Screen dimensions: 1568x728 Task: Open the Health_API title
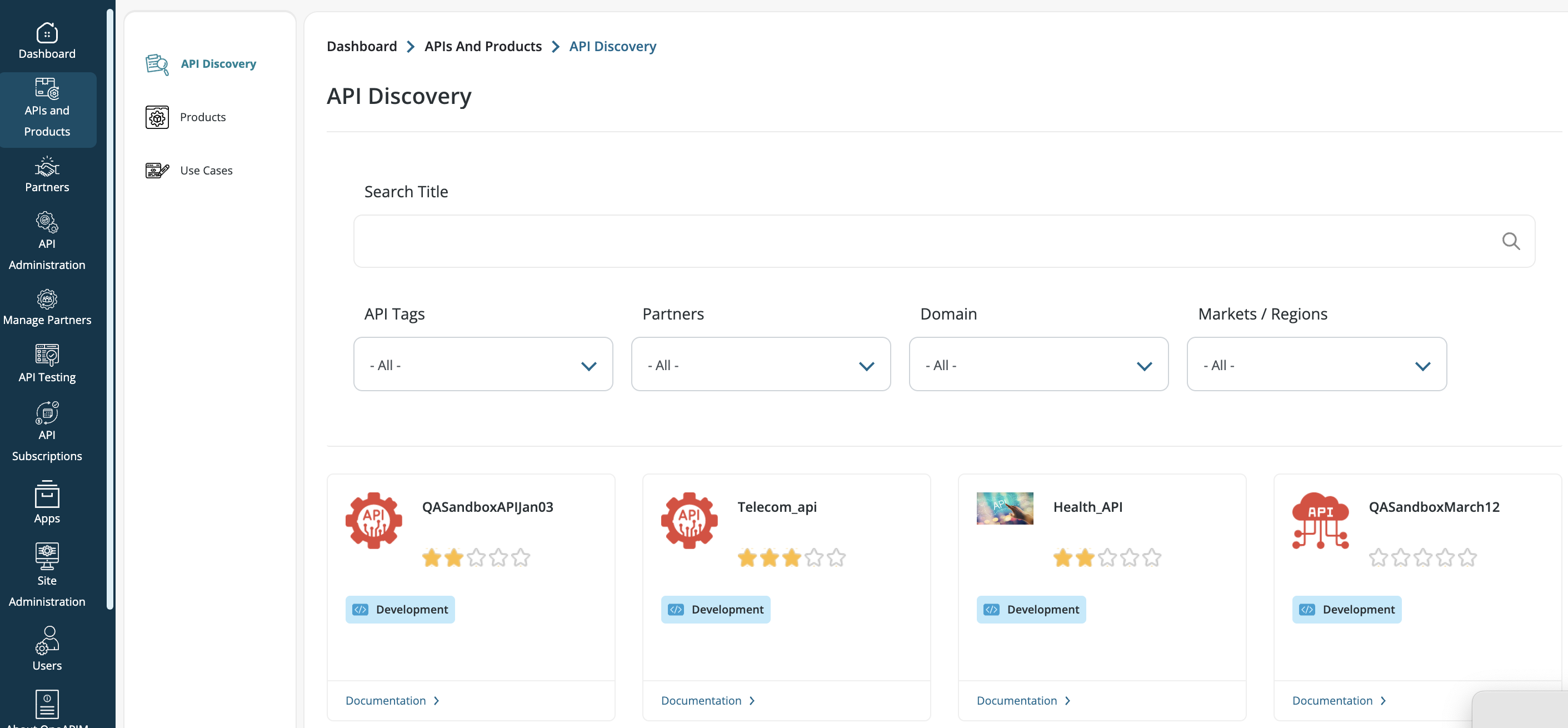1088,506
